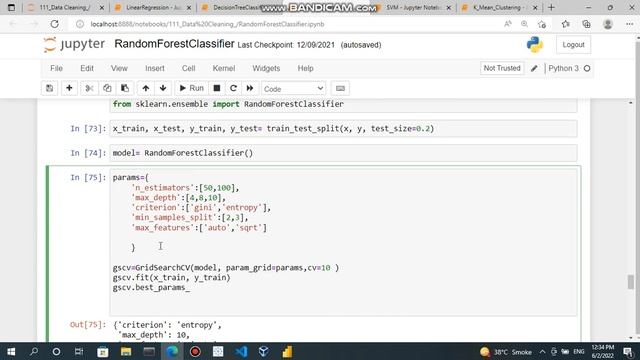Open the Cell menu
This screenshot has height=360, width=640.
189,69
